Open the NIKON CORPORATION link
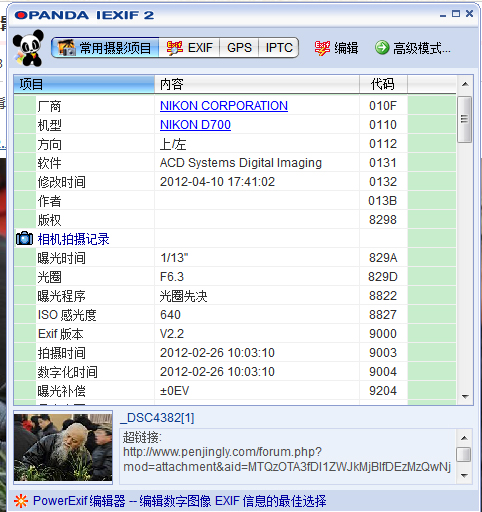The height and width of the screenshot is (512, 482). [224, 106]
